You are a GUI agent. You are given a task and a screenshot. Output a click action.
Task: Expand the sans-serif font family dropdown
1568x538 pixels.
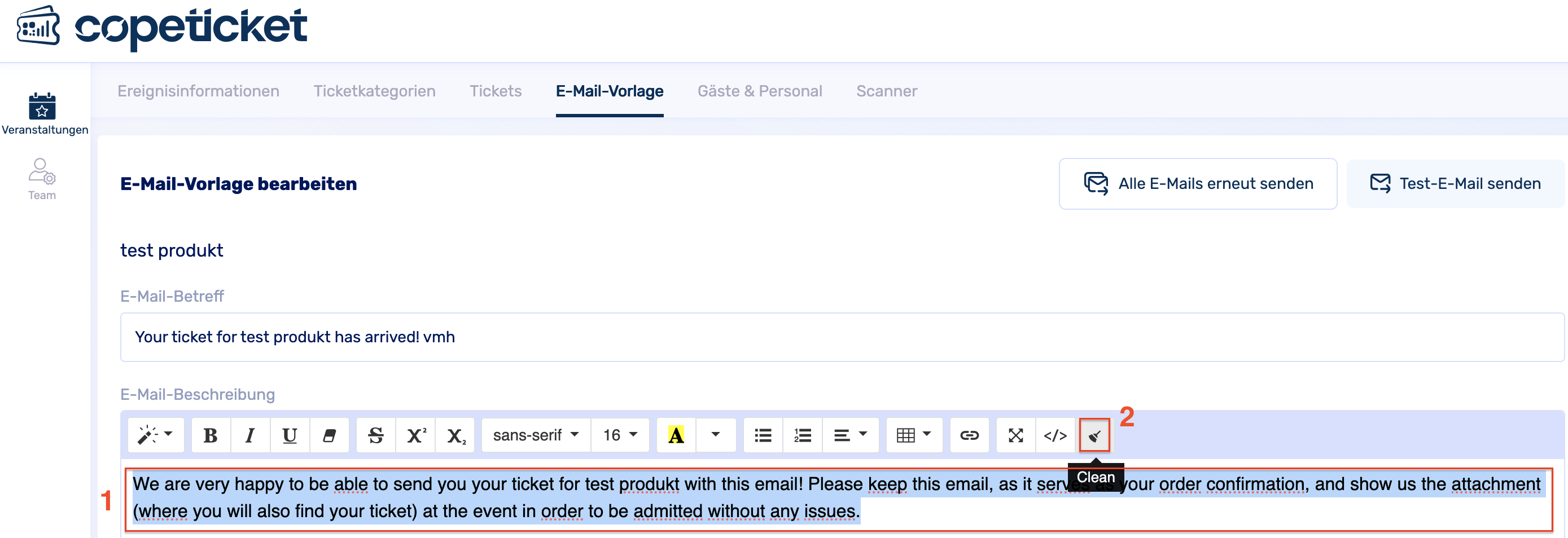[x=536, y=435]
